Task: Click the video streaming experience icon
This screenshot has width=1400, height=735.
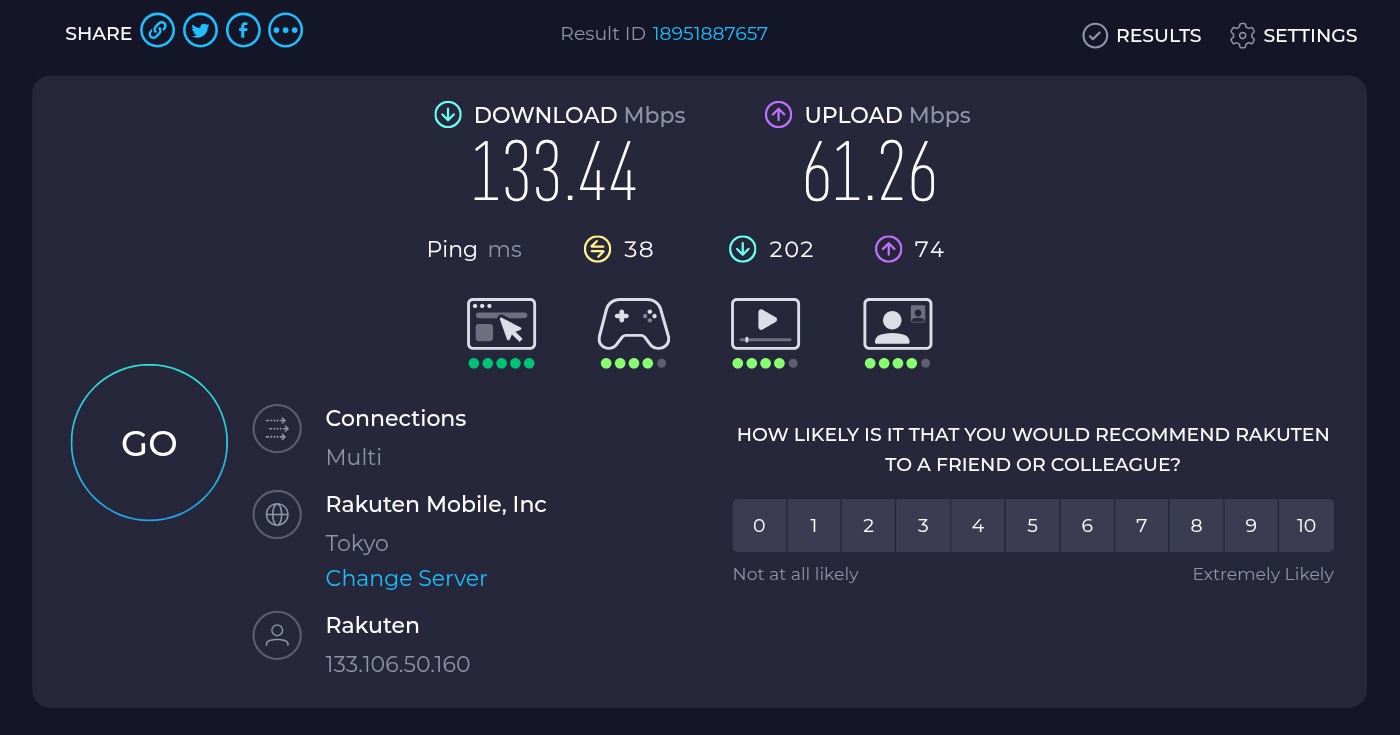Action: point(765,324)
